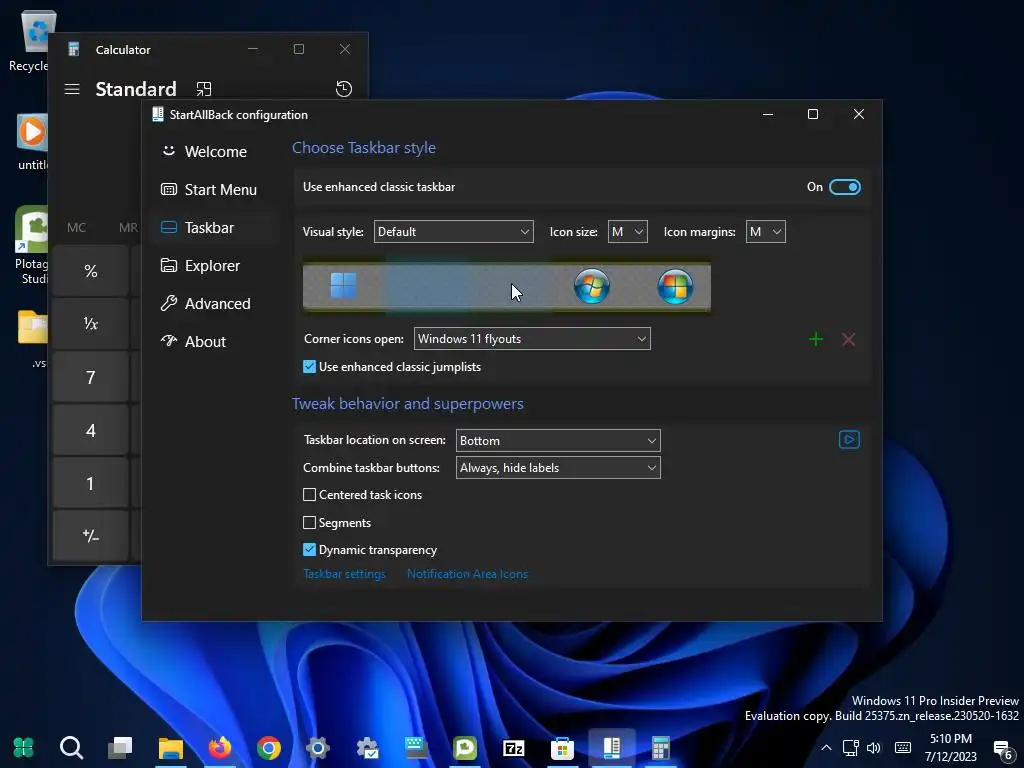Enable Centered task icons checkbox
The height and width of the screenshot is (768, 1024).
(x=310, y=495)
